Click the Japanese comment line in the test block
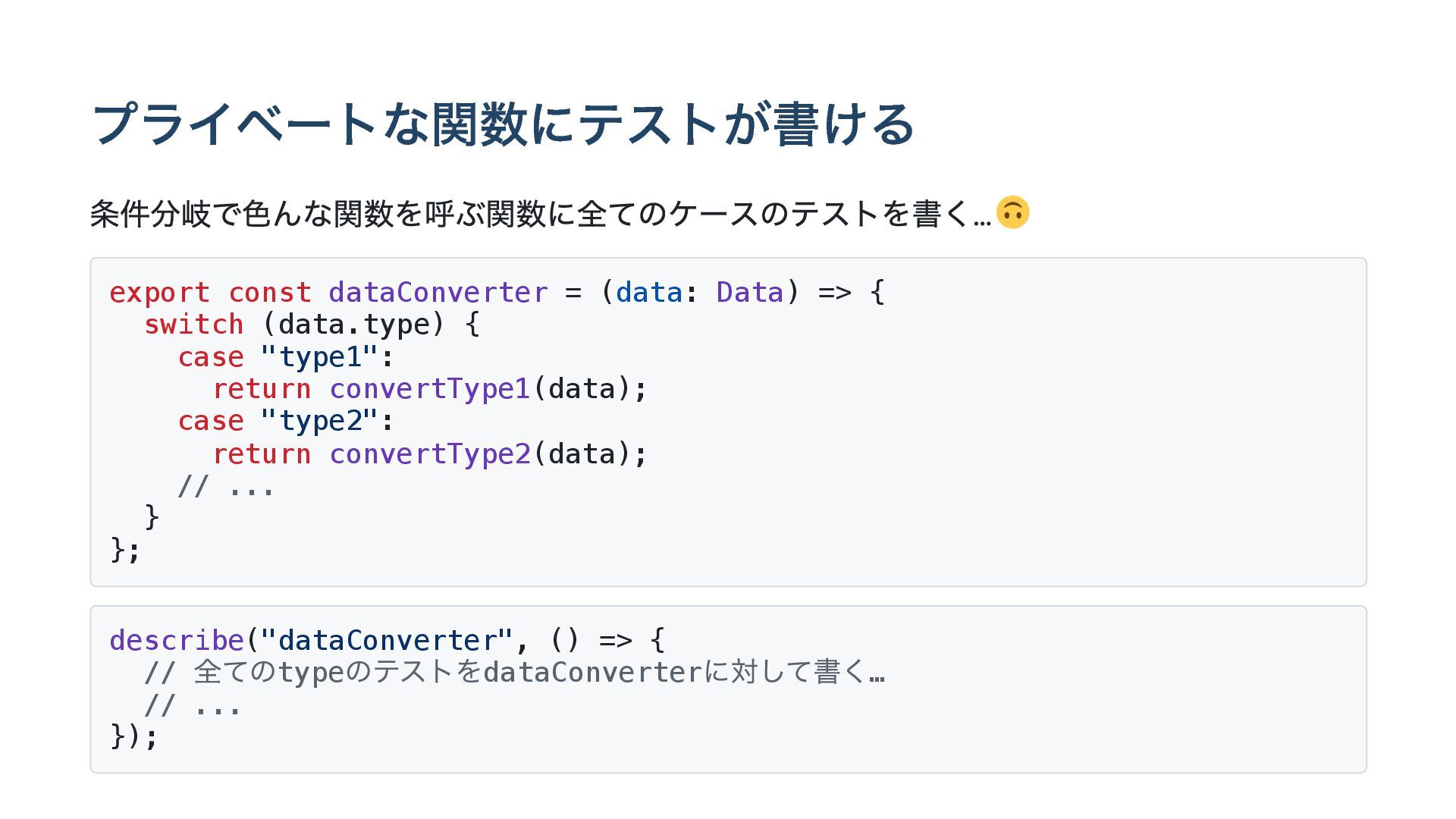1456x819 pixels. click(x=514, y=673)
